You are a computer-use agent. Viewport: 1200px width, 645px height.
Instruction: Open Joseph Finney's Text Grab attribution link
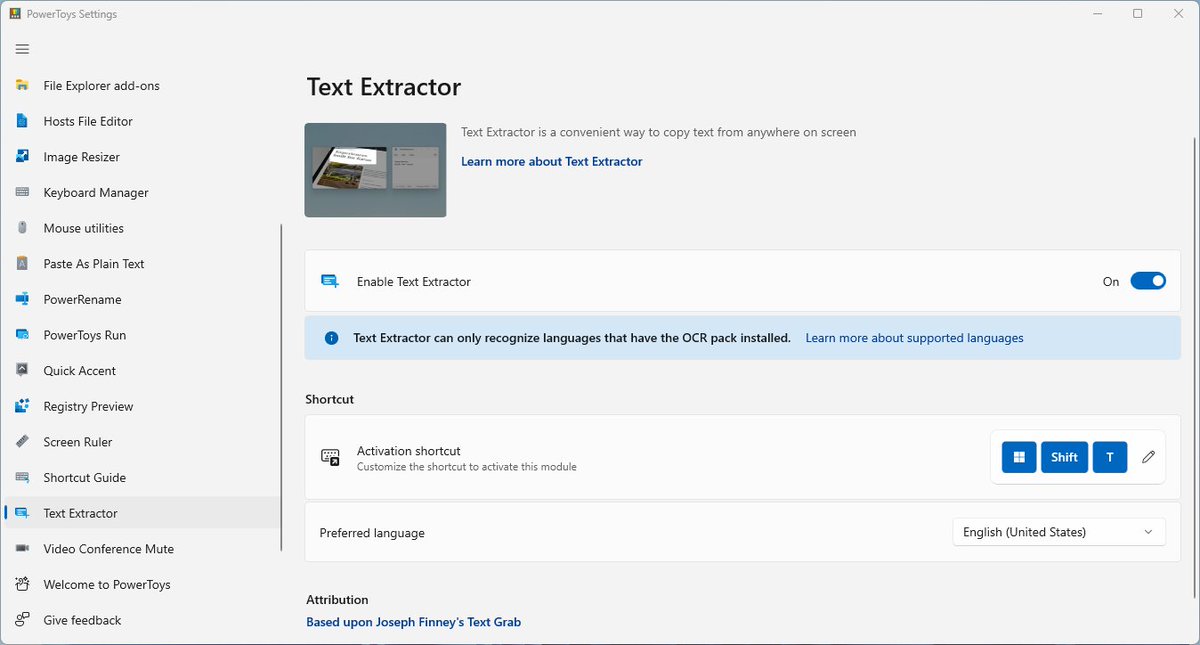[x=413, y=622]
